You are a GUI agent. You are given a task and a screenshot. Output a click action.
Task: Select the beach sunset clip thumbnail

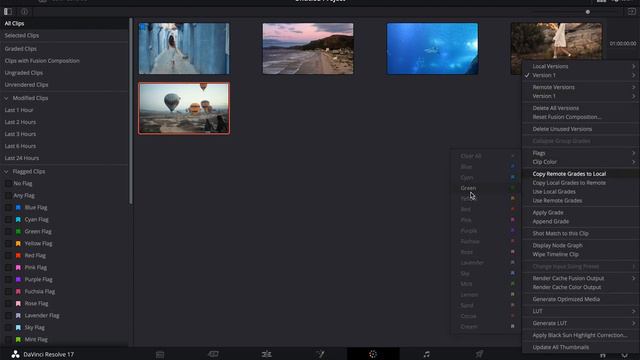tap(308, 49)
